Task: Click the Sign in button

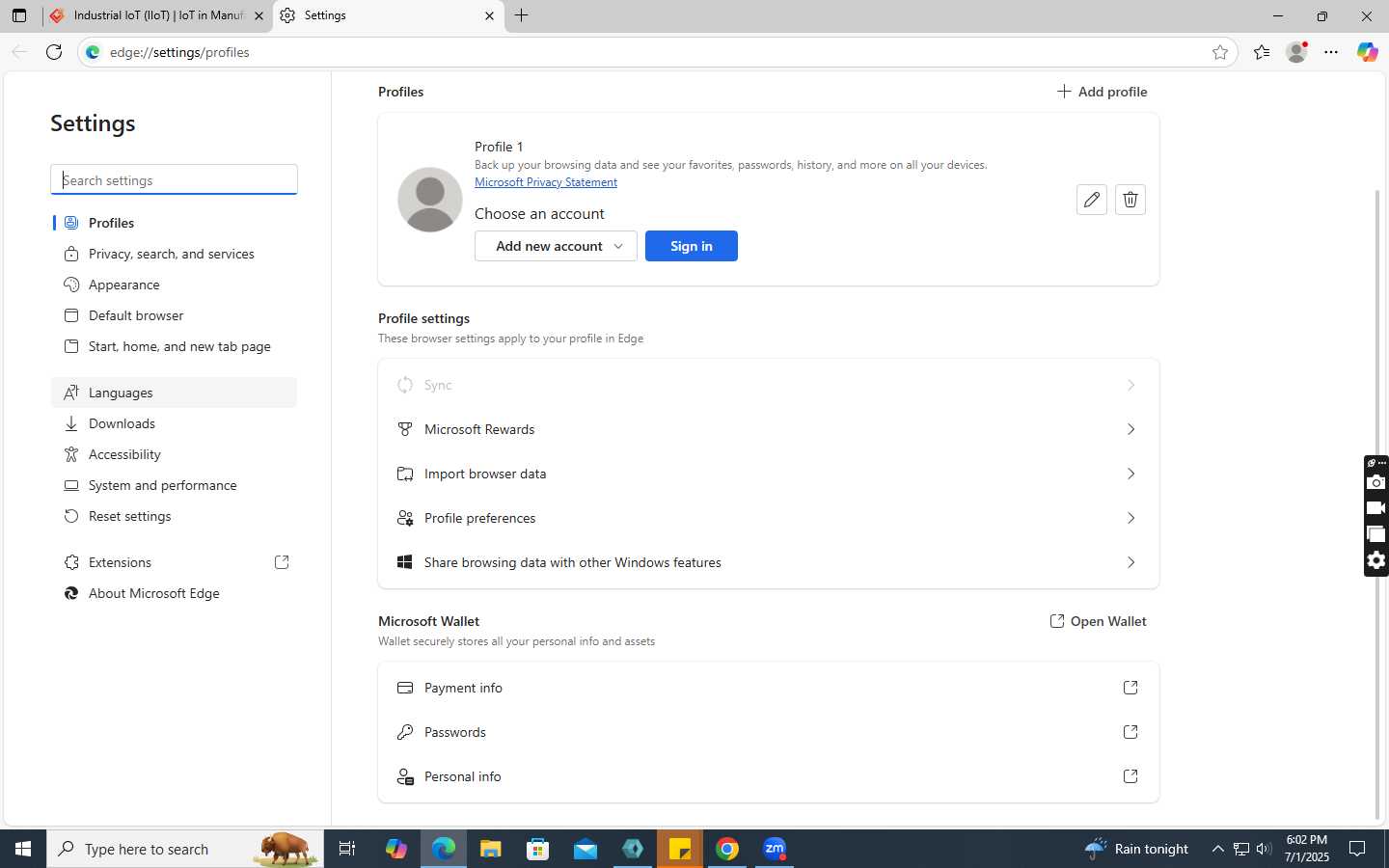Action: click(x=692, y=246)
